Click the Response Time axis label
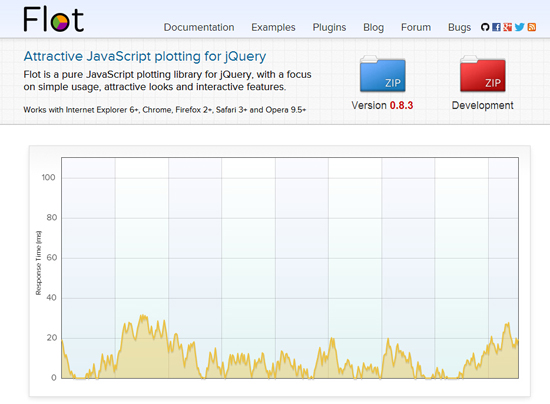The image size is (550, 404). coord(39,263)
